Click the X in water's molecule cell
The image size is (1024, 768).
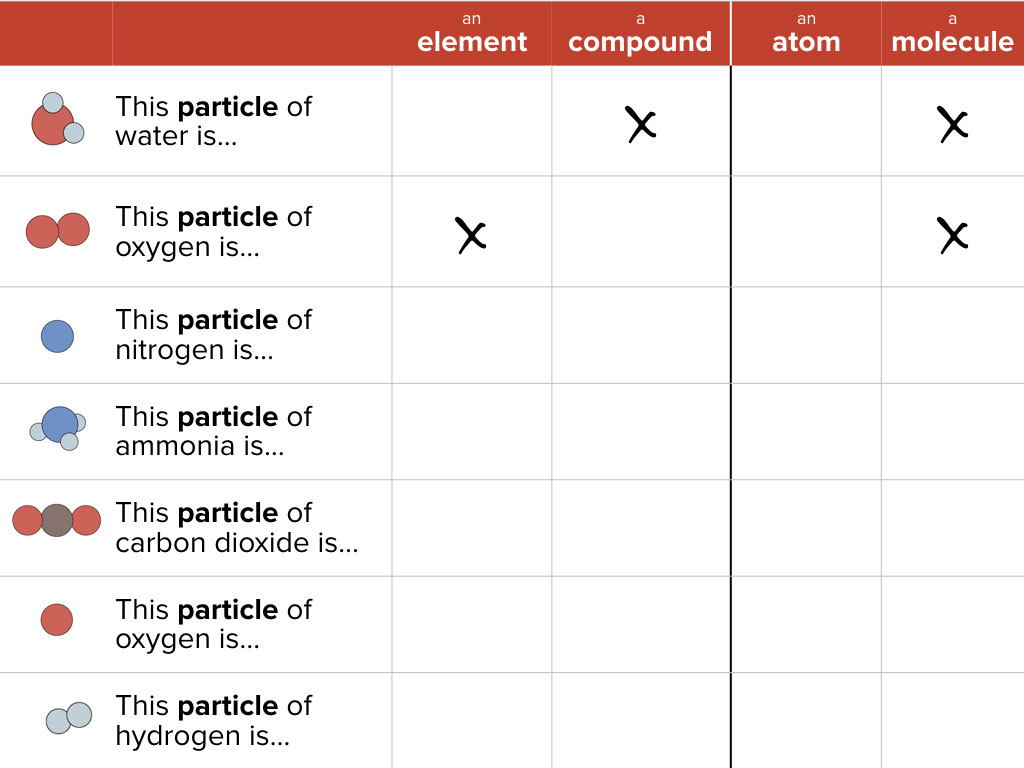click(x=953, y=124)
